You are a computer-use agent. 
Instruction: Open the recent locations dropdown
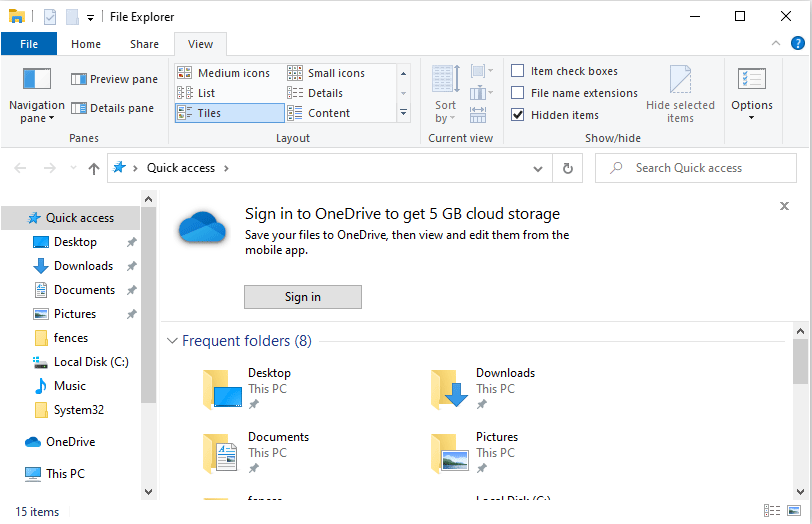pyautogui.click(x=73, y=168)
